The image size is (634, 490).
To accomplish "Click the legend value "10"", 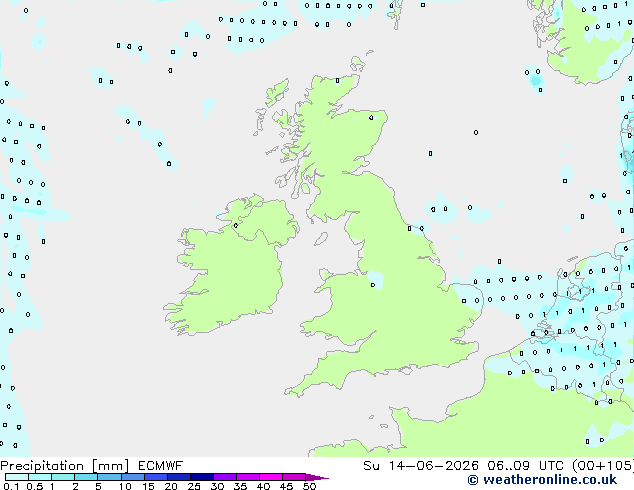I will [125, 486].
